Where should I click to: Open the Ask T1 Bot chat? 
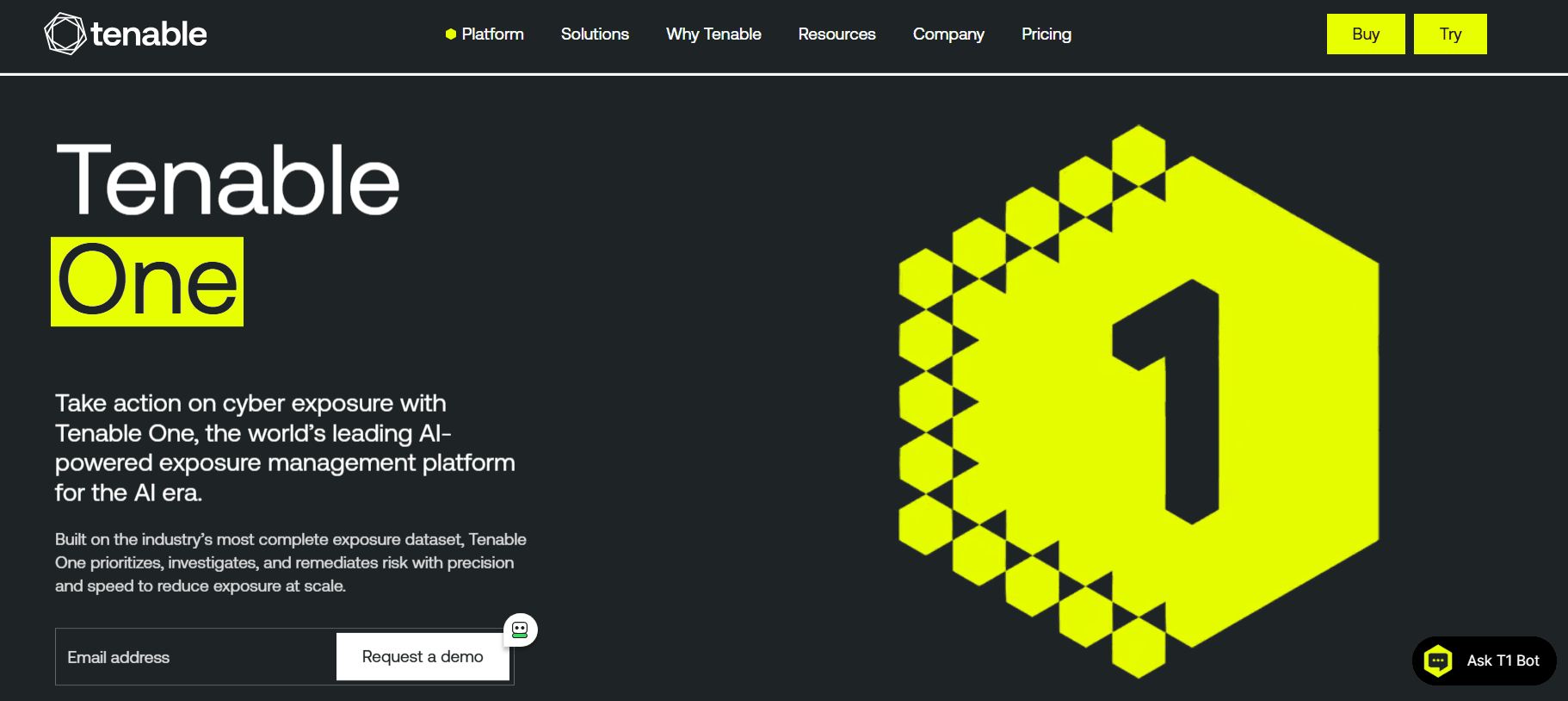(x=1484, y=661)
